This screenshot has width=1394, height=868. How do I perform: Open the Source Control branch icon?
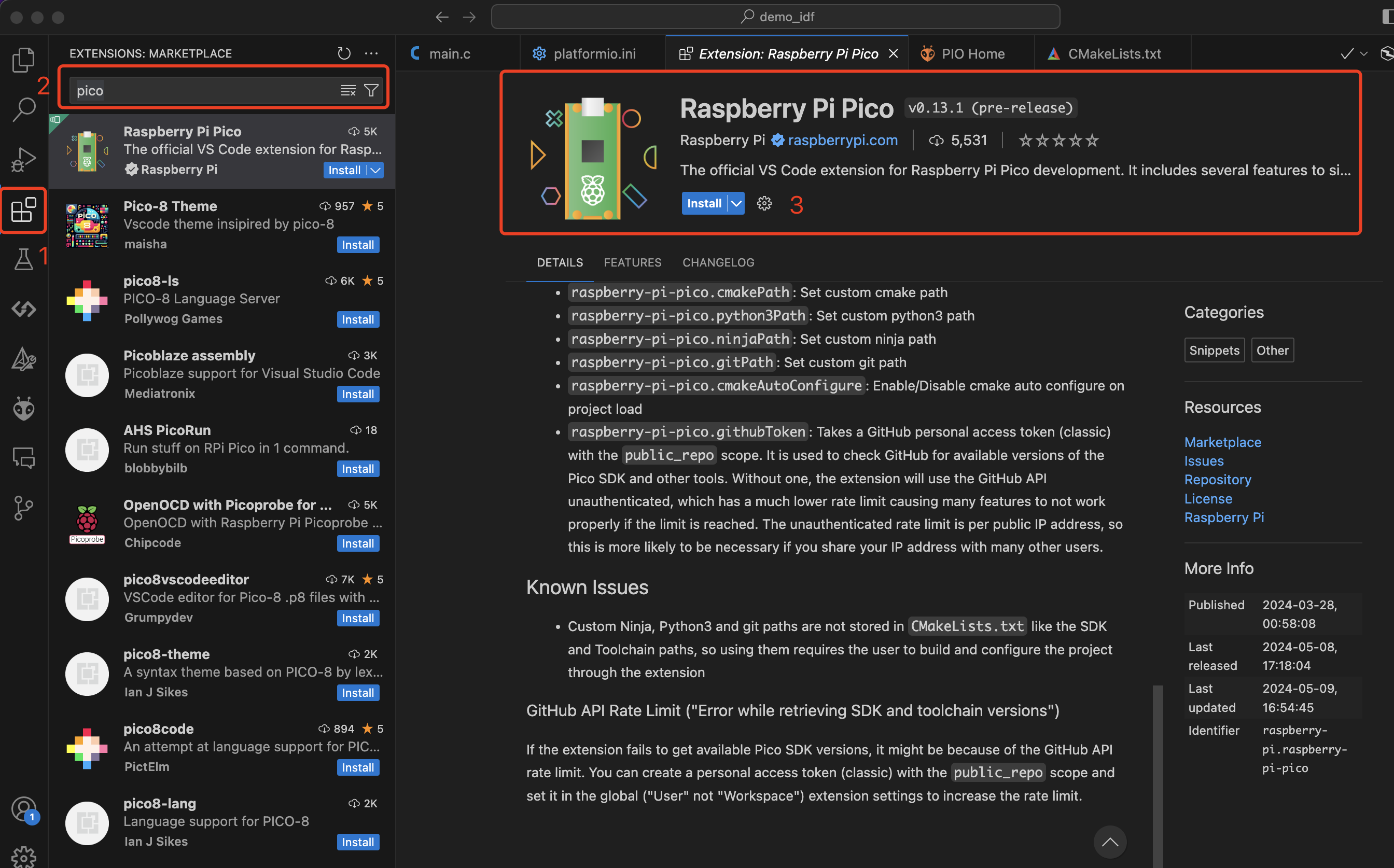click(23, 508)
